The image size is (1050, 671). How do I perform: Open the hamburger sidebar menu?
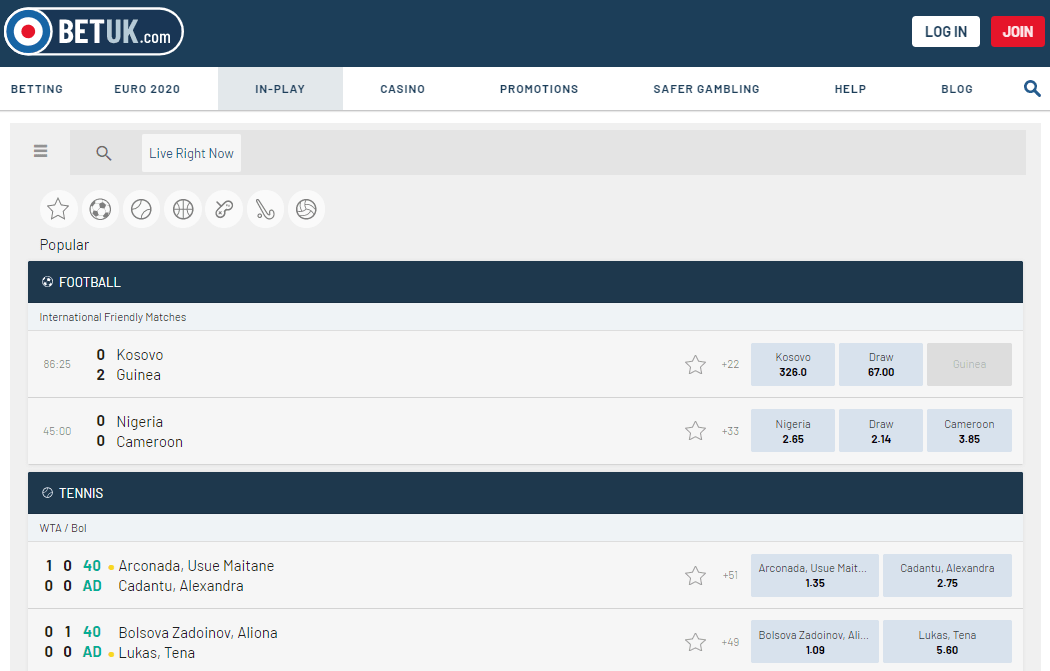[x=41, y=152]
